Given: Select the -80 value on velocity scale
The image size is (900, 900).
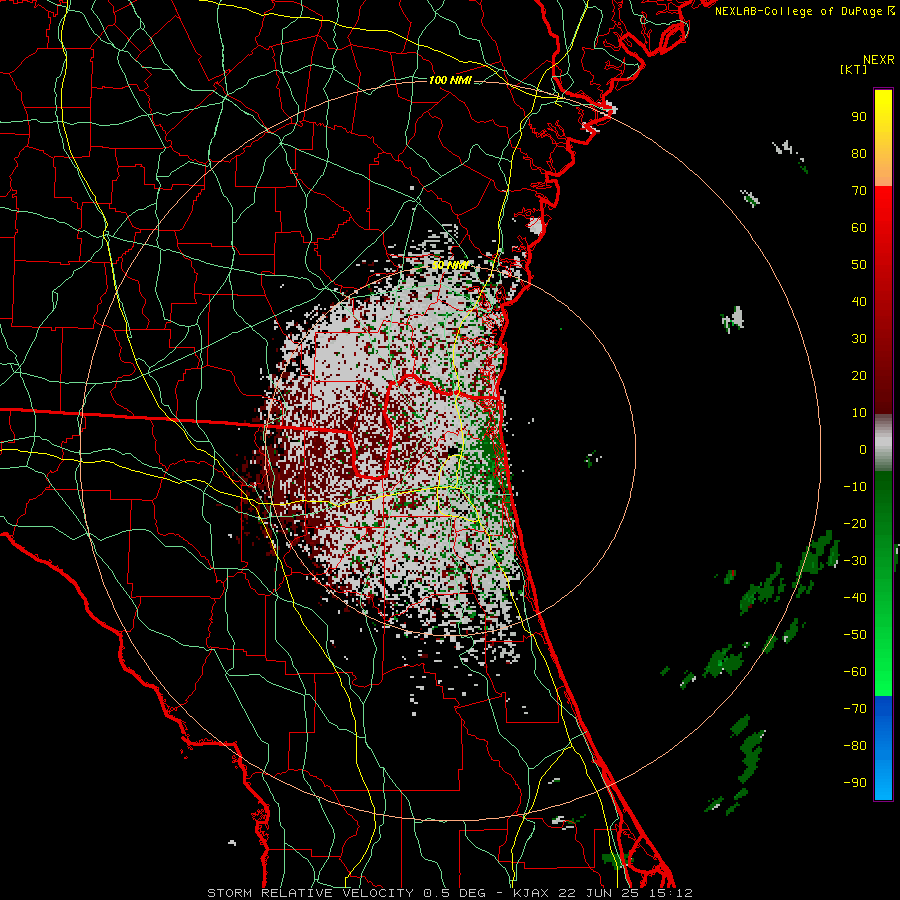Looking at the screenshot, I should tap(855, 746).
